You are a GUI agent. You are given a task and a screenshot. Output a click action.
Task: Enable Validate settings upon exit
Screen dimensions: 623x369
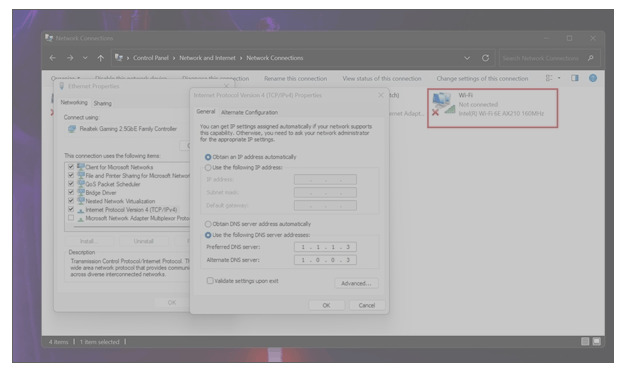pos(210,281)
